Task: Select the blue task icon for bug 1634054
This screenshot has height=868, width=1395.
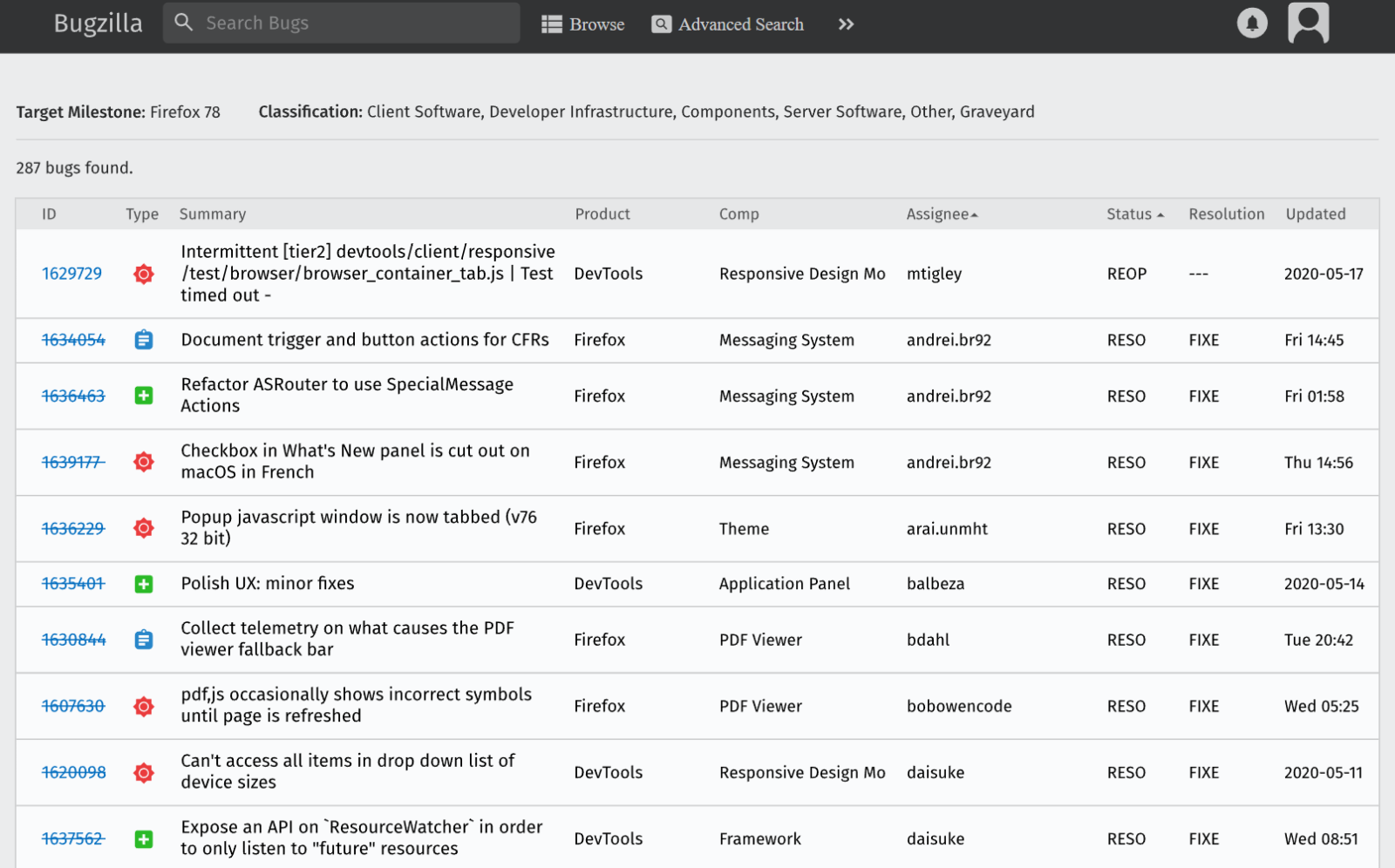Action: 143,340
